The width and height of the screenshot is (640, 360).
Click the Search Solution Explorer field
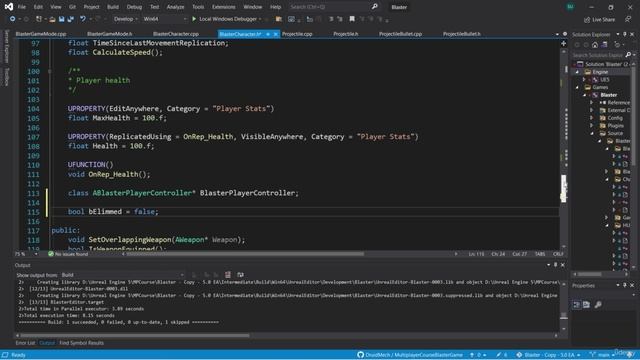(x=598, y=55)
